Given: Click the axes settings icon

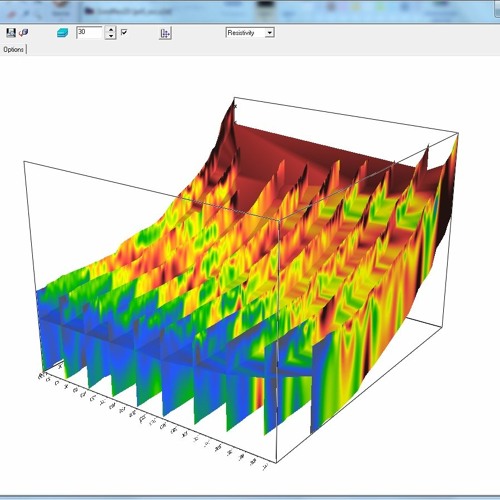Looking at the screenshot, I should click(165, 33).
